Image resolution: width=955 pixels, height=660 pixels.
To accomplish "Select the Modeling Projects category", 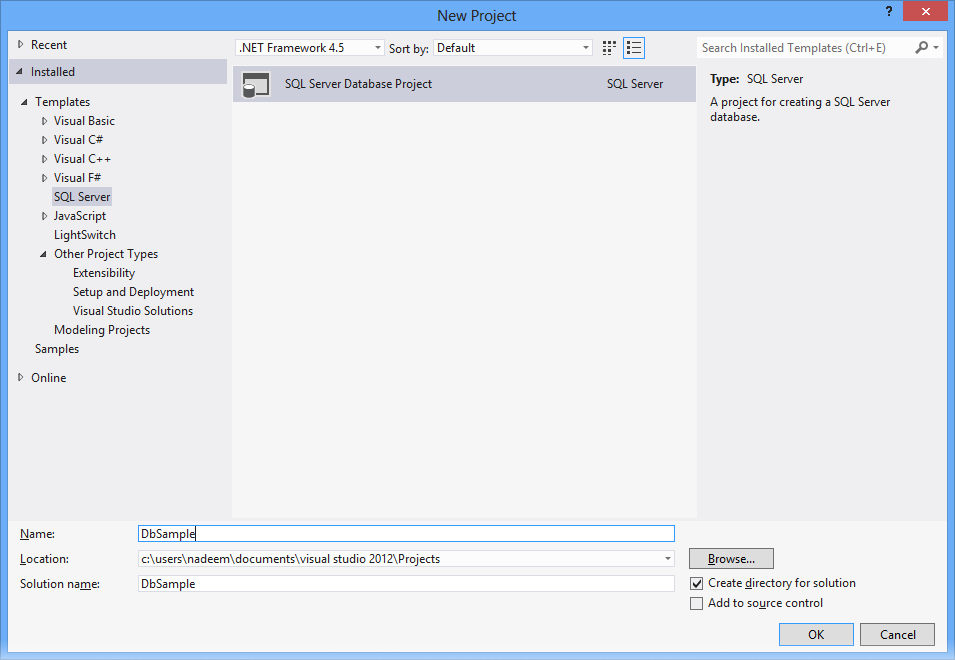I will click(102, 329).
